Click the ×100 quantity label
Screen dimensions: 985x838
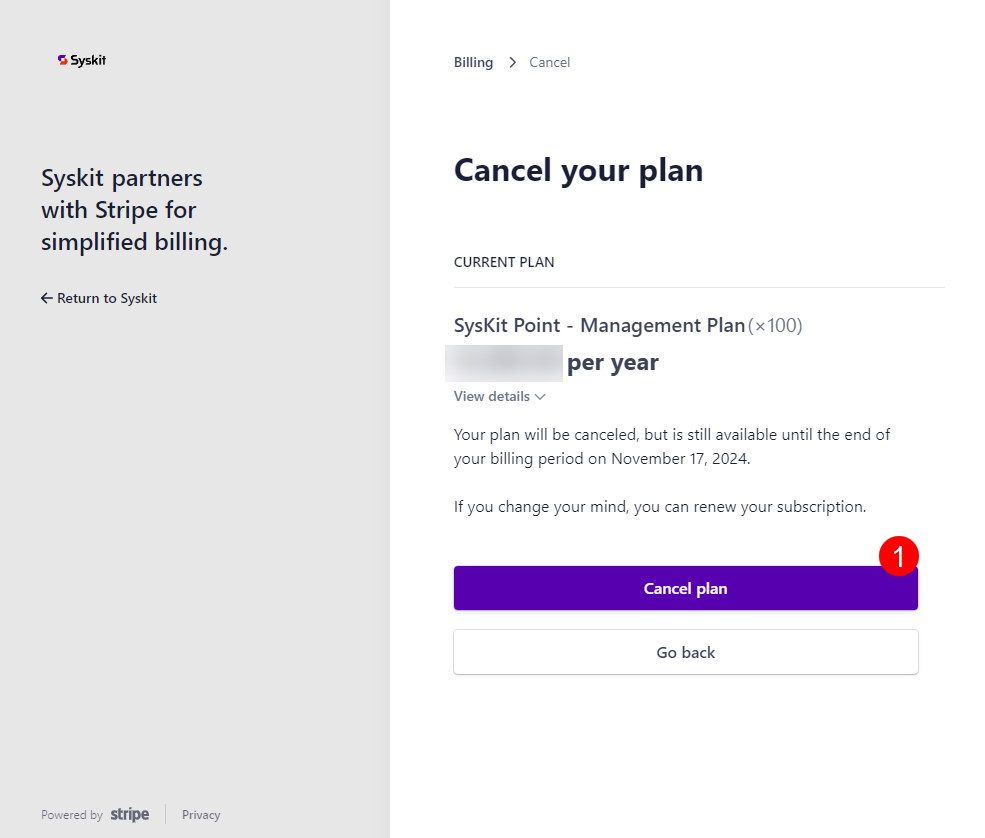775,325
